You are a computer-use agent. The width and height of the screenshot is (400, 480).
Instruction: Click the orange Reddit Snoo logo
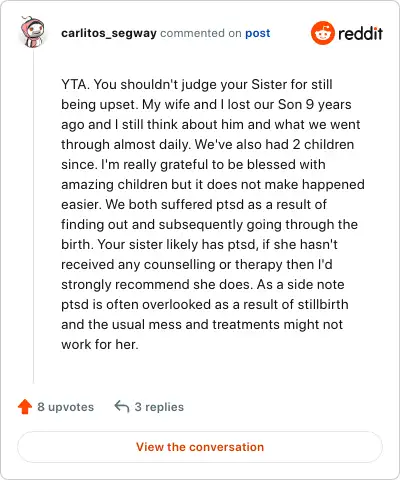(x=322, y=33)
